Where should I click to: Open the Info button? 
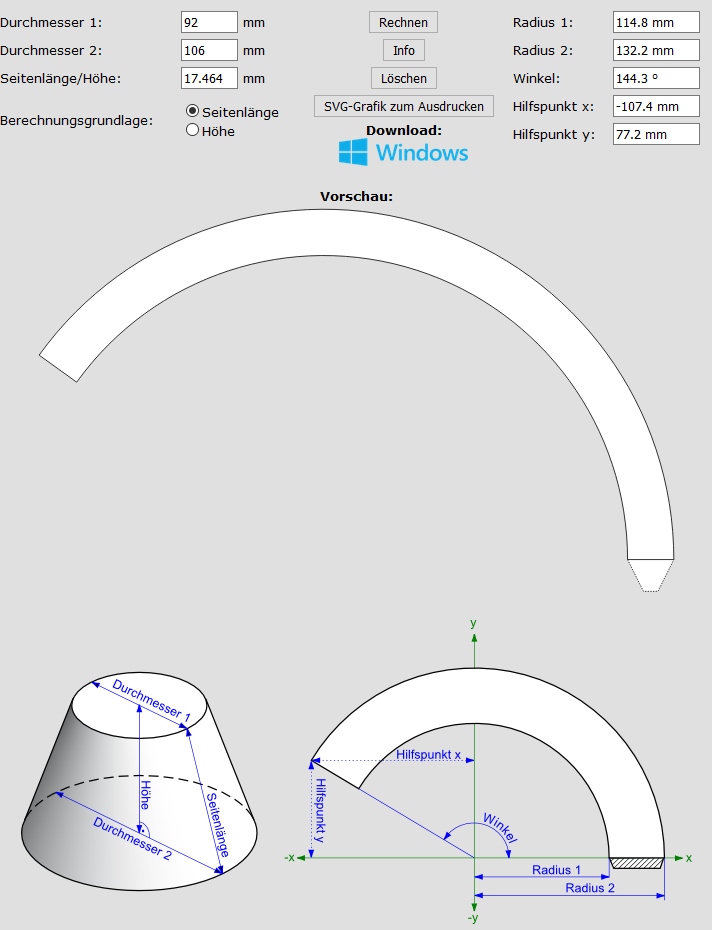(403, 50)
